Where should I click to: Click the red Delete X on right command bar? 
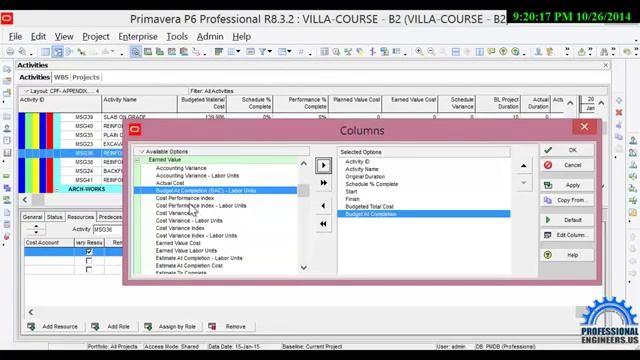tap(619, 112)
